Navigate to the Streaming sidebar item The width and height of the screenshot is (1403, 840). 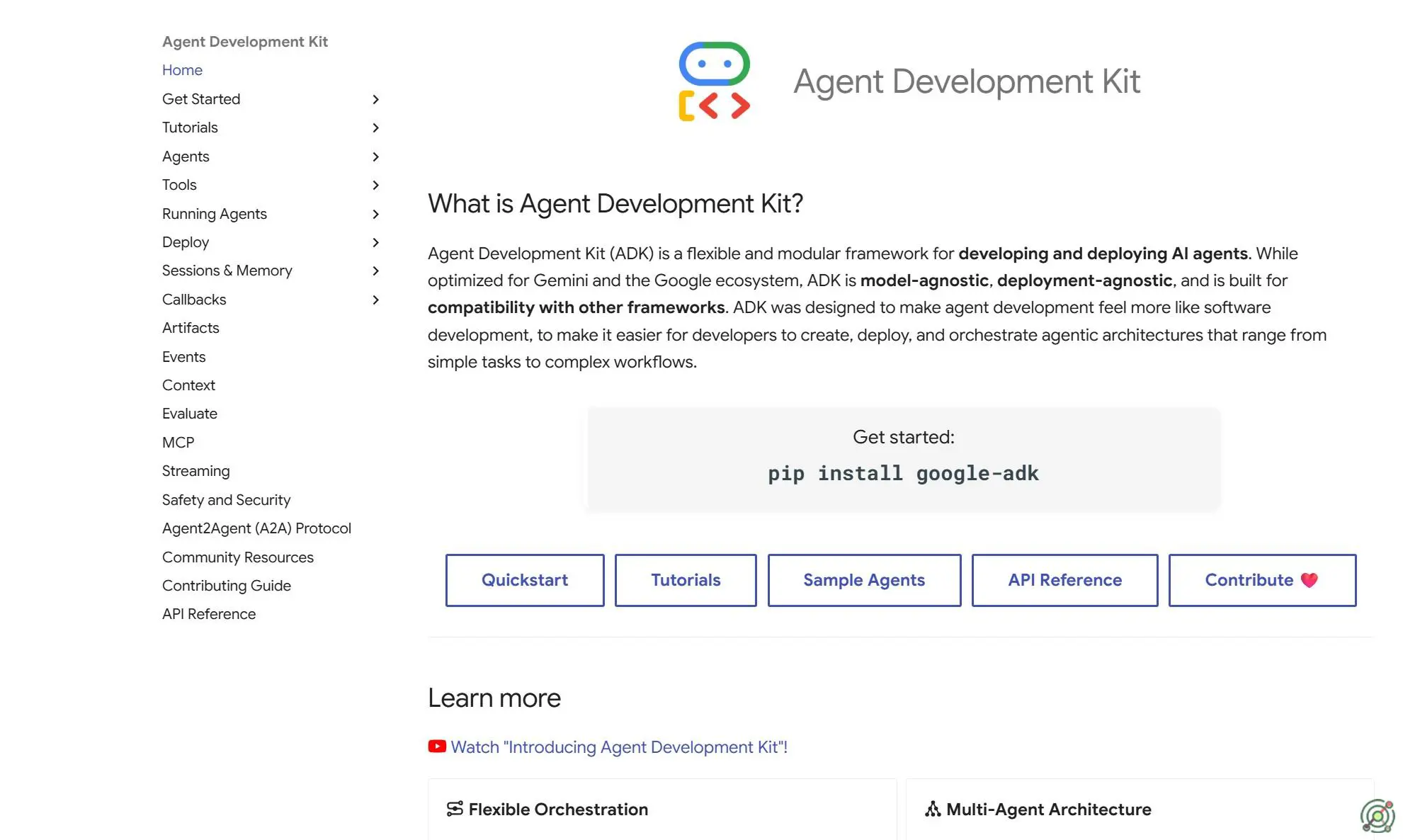click(x=195, y=471)
